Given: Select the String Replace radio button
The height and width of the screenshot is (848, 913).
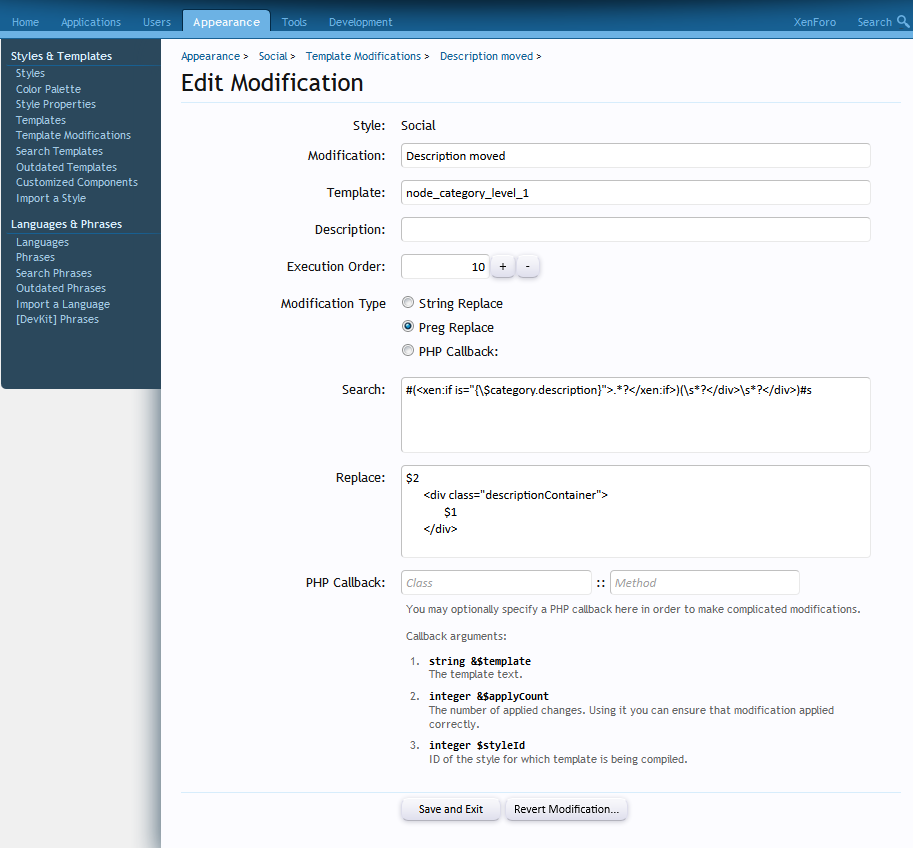Looking at the screenshot, I should (x=408, y=303).
